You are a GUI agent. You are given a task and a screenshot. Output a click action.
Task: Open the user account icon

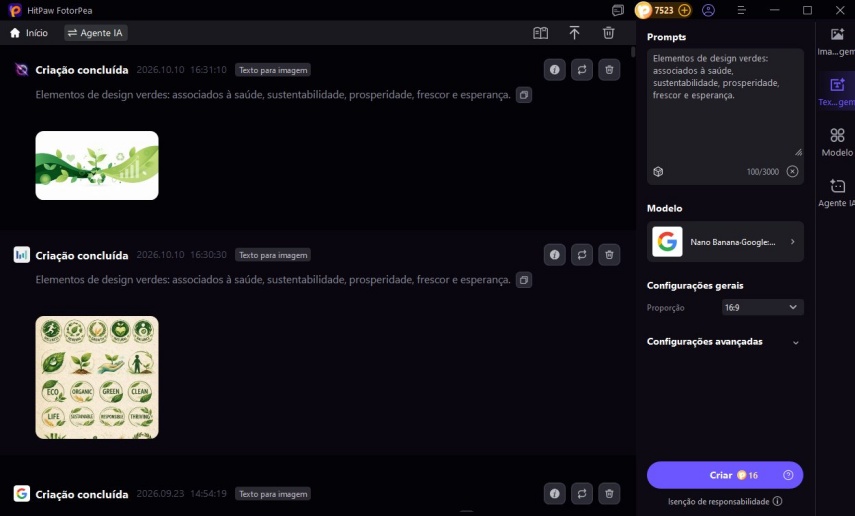pos(708,10)
